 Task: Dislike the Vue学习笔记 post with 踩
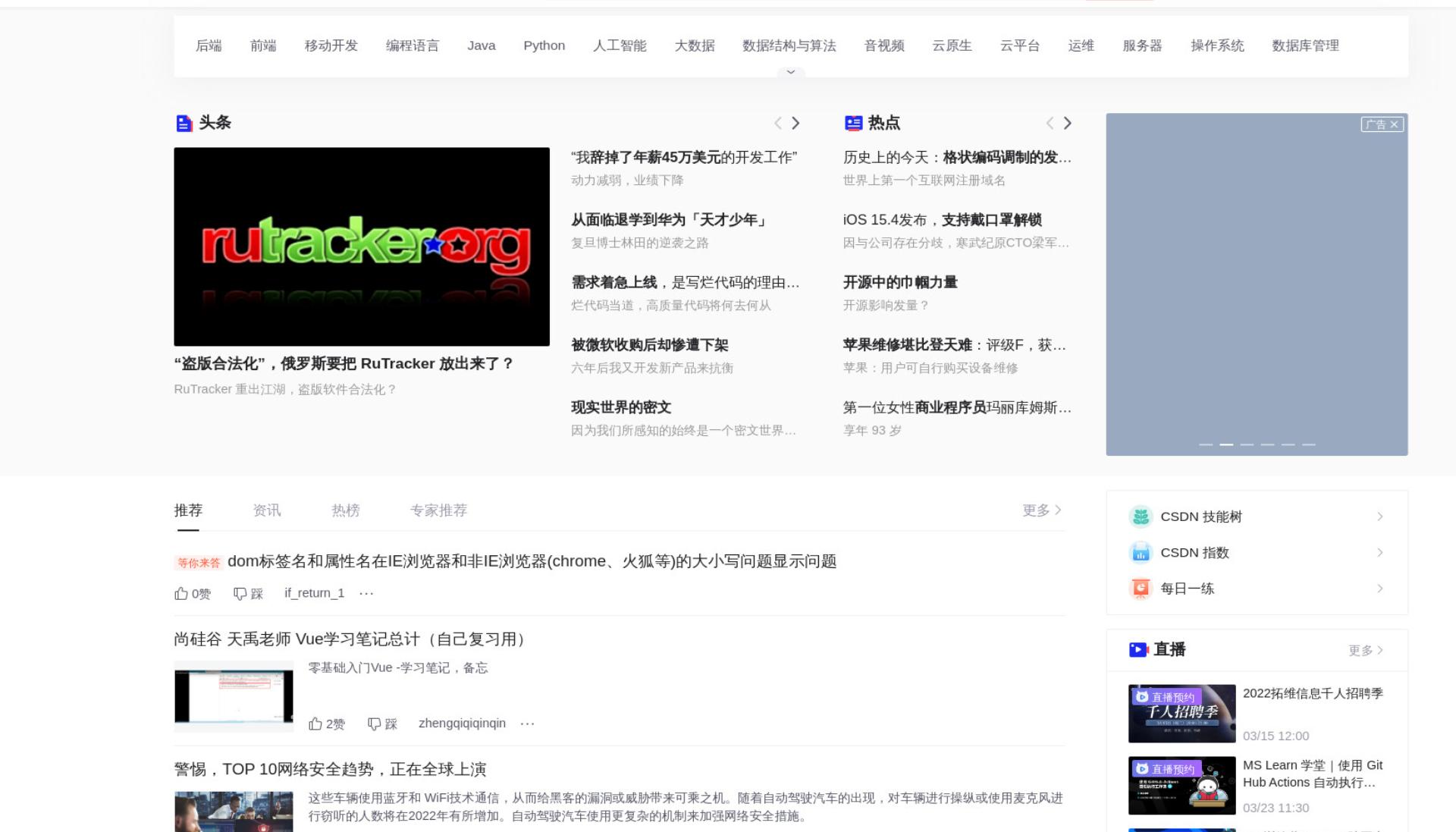click(x=382, y=724)
